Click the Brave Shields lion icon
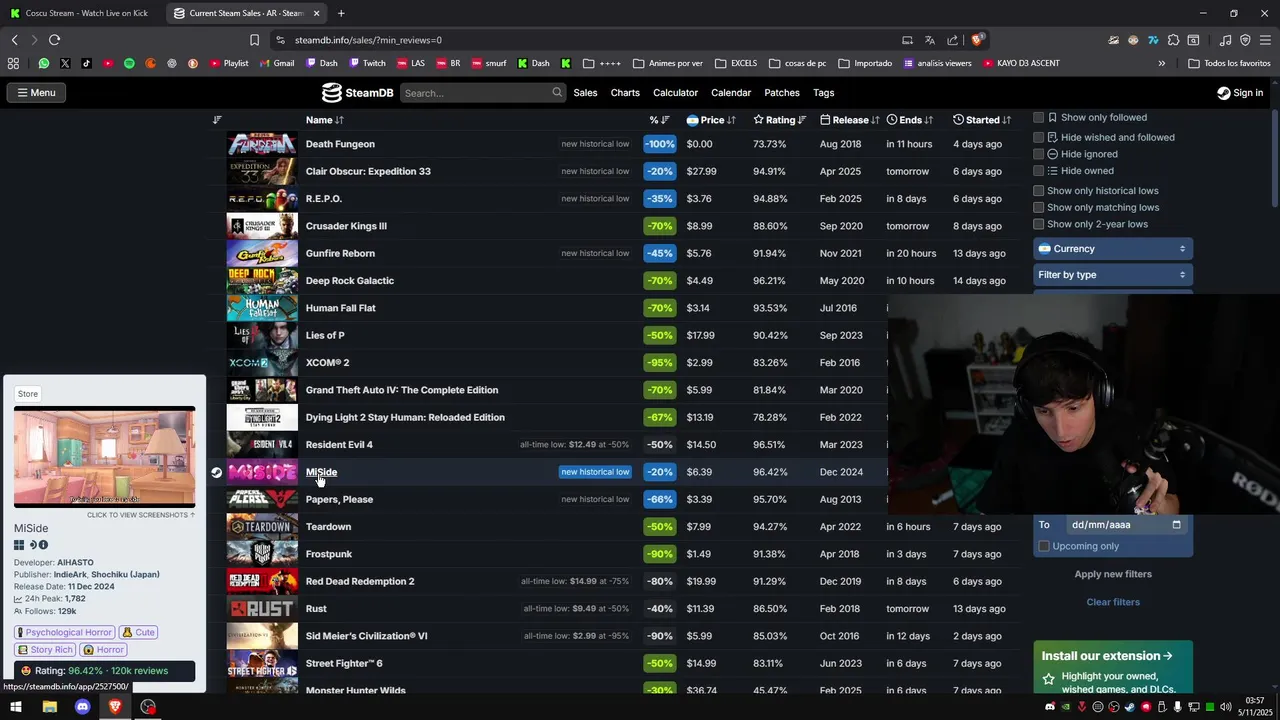 [x=978, y=40]
